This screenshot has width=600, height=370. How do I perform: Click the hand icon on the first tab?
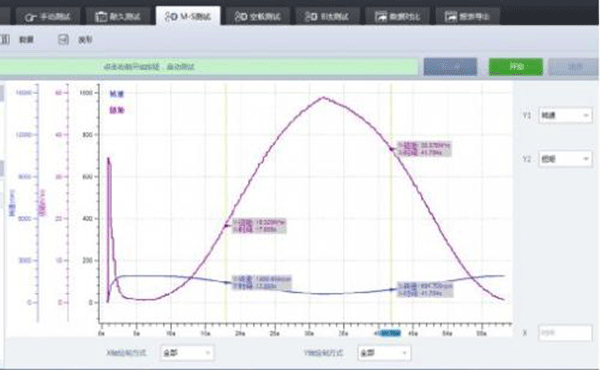pos(30,17)
